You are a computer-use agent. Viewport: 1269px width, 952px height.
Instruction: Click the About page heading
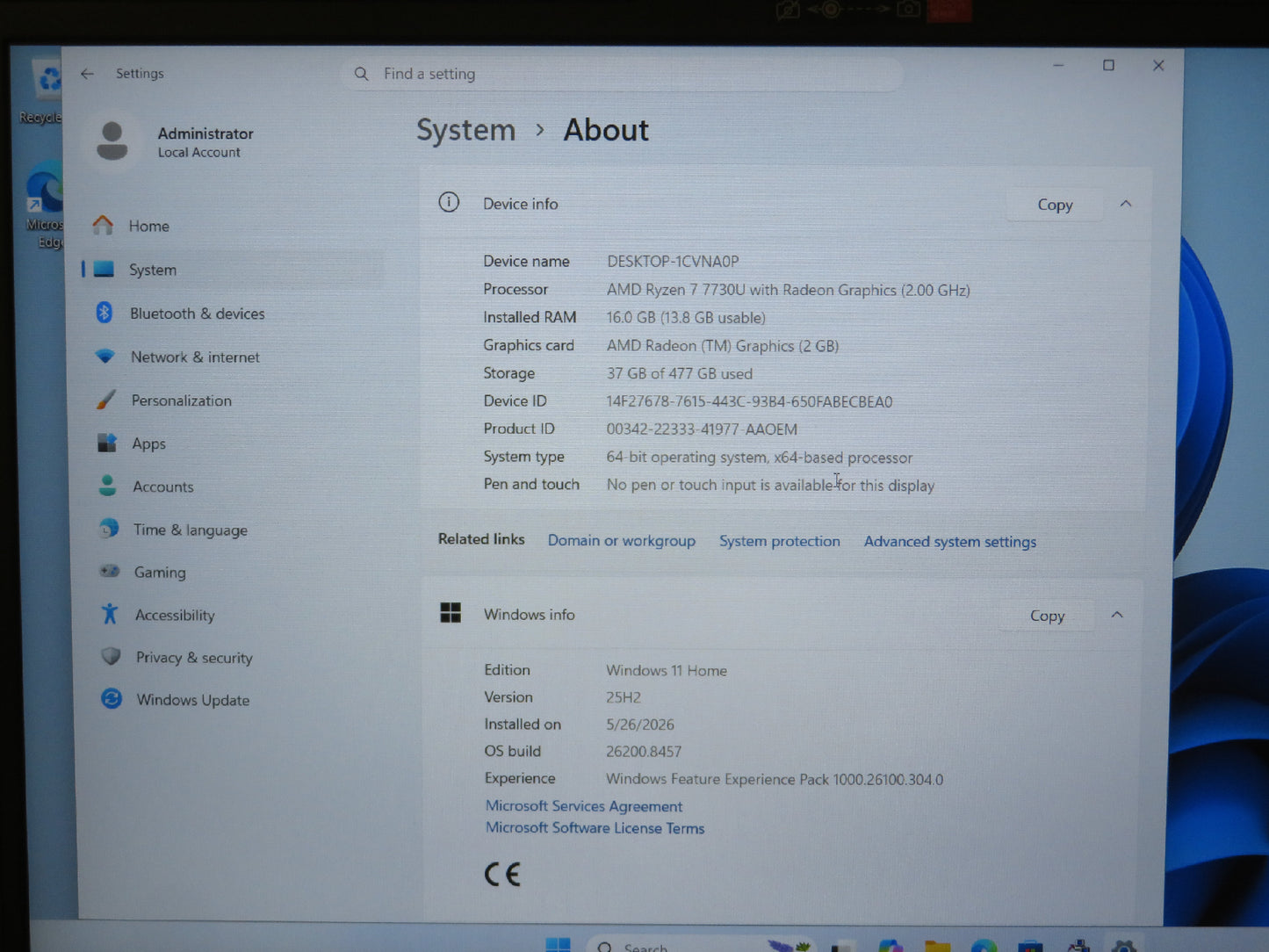(x=606, y=130)
